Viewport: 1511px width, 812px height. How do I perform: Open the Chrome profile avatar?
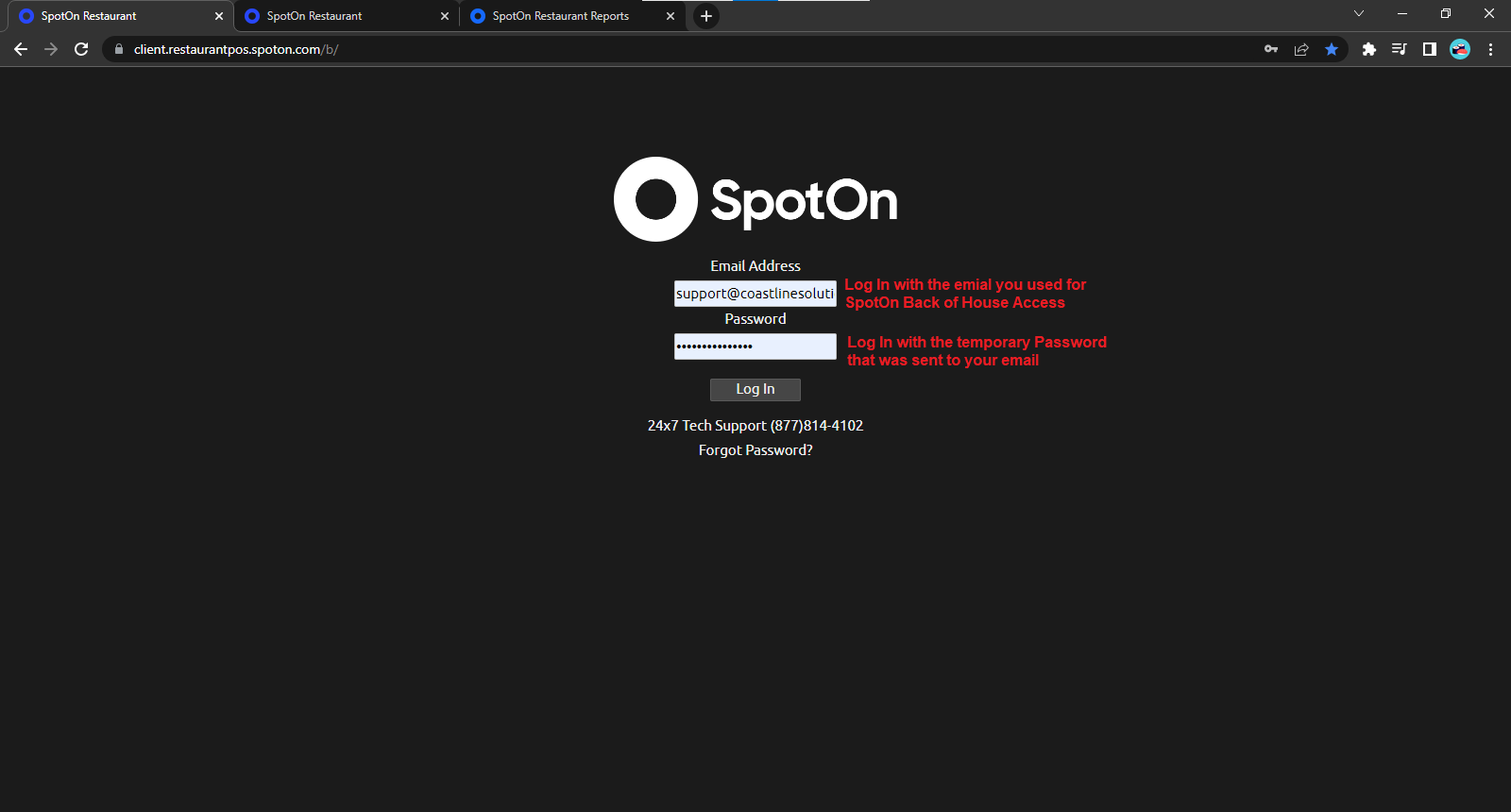(x=1460, y=49)
